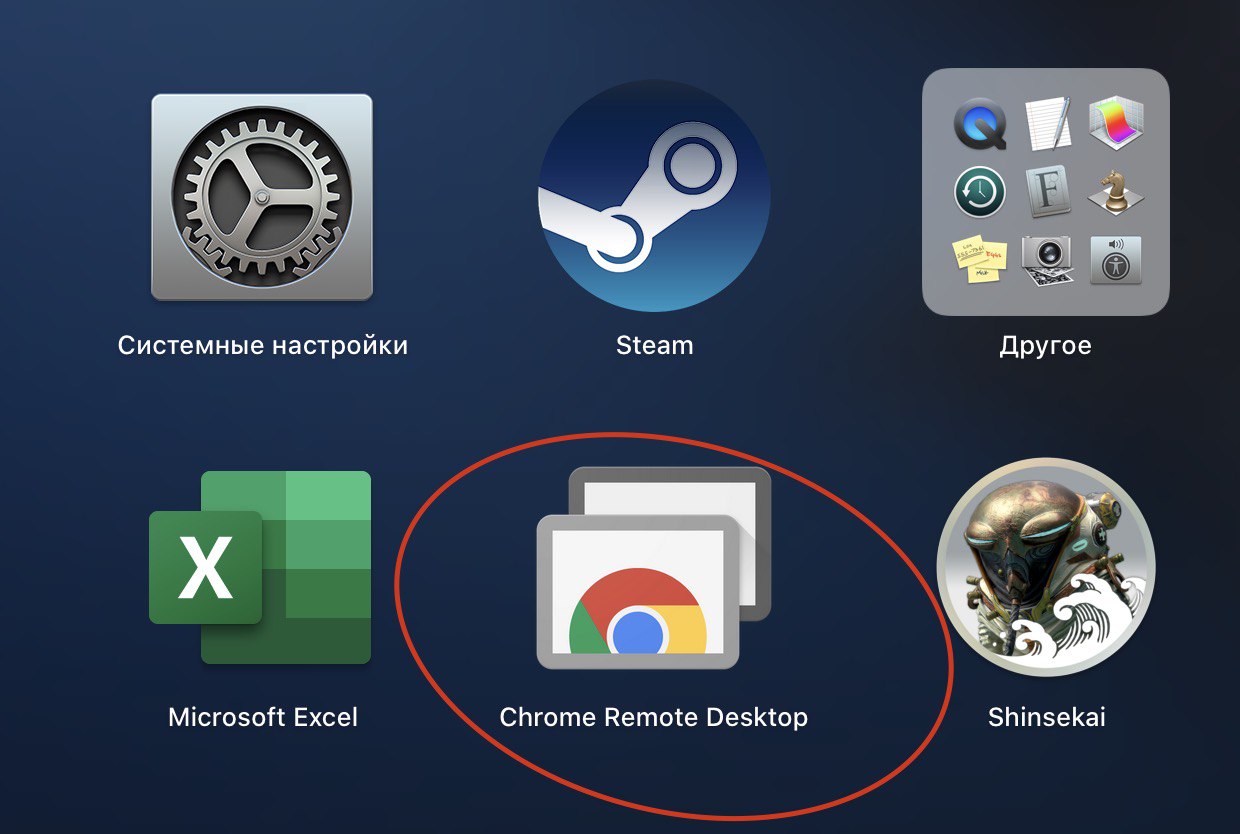1240x834 pixels.
Task: Select Font Book icon in Другое folder
Action: tap(1047, 192)
